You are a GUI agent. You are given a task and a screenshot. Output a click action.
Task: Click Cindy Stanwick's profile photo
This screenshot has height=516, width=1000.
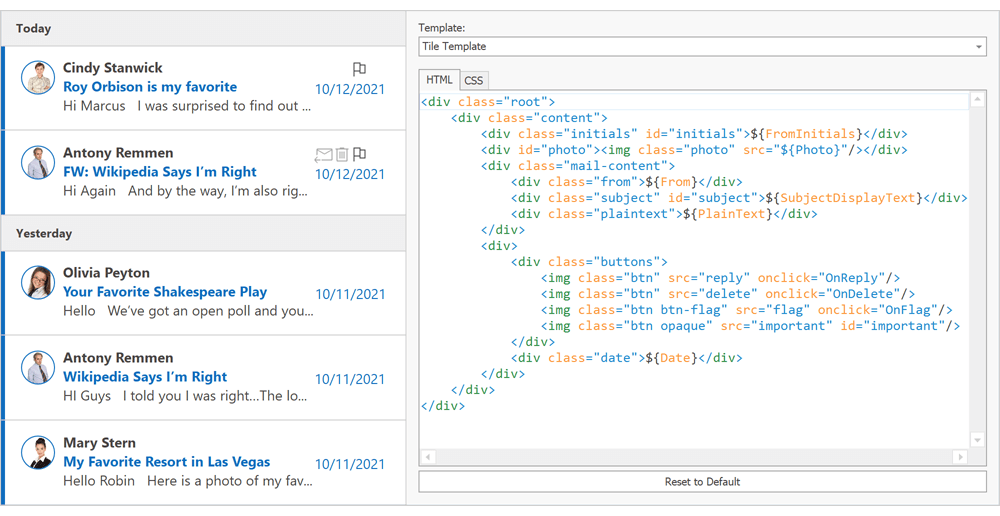click(38, 77)
